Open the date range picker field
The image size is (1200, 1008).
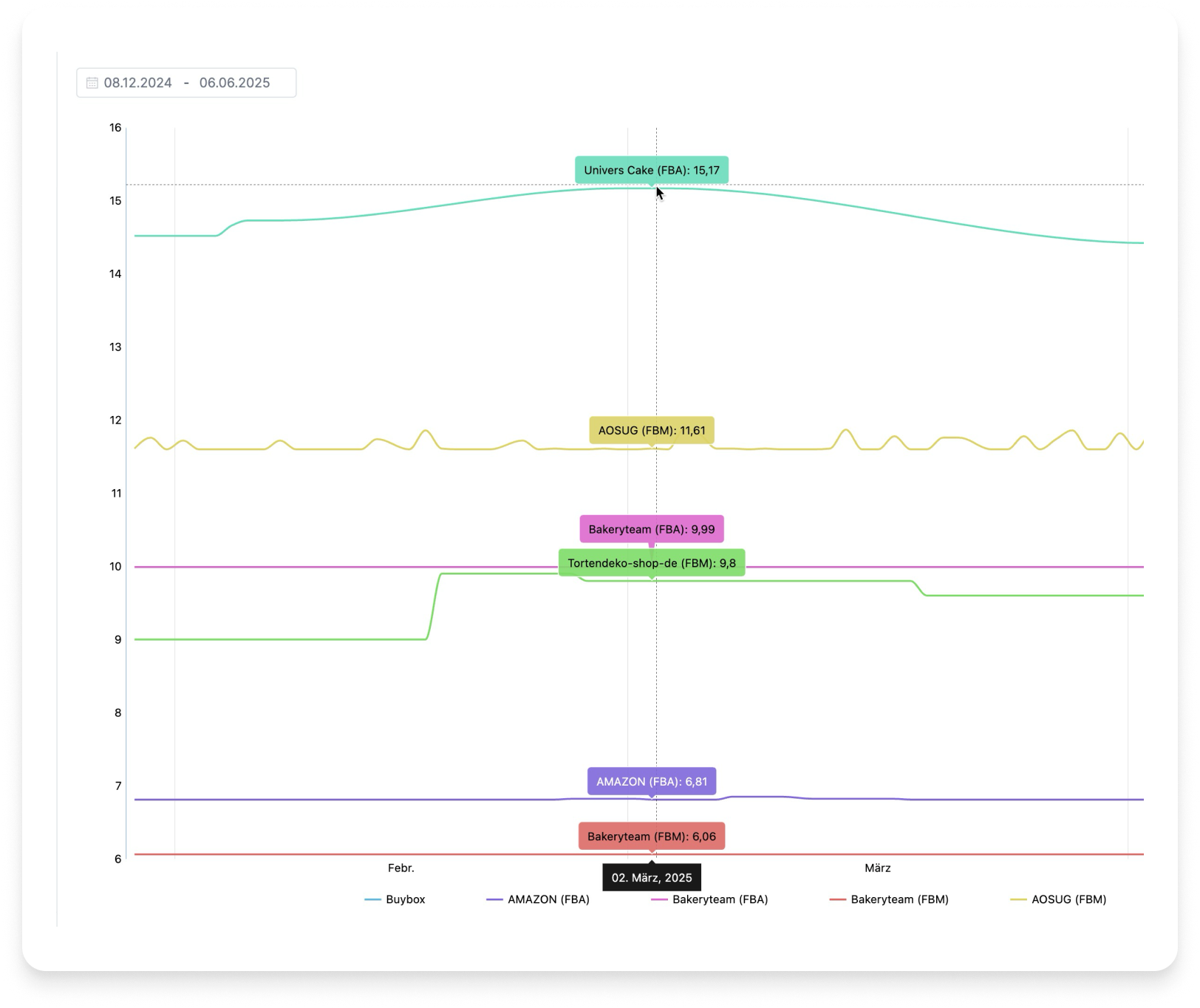pos(186,83)
